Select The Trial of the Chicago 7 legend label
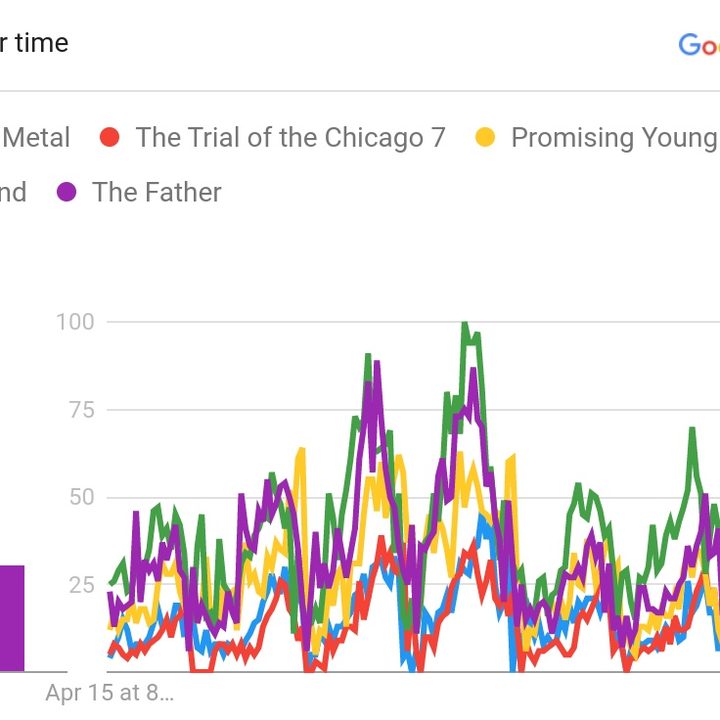720x720 pixels. [x=290, y=138]
